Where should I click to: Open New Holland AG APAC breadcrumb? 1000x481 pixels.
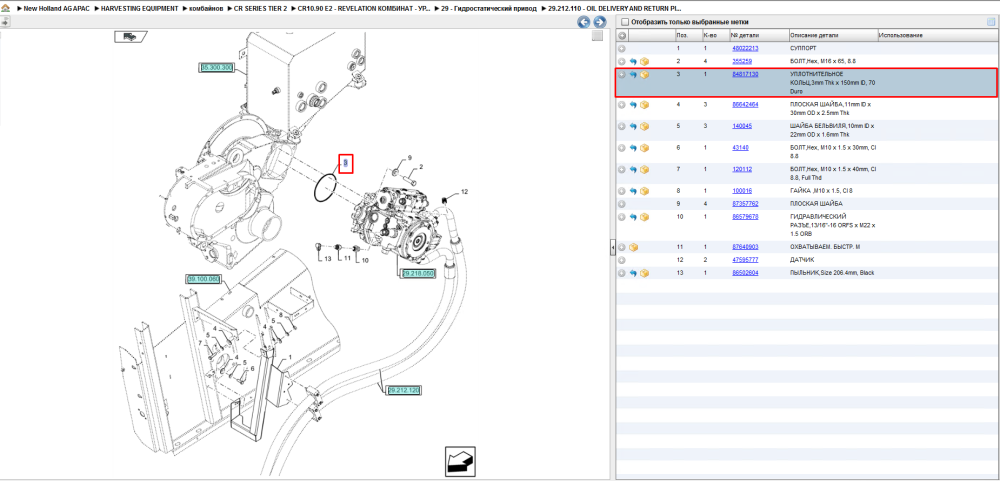54,9
